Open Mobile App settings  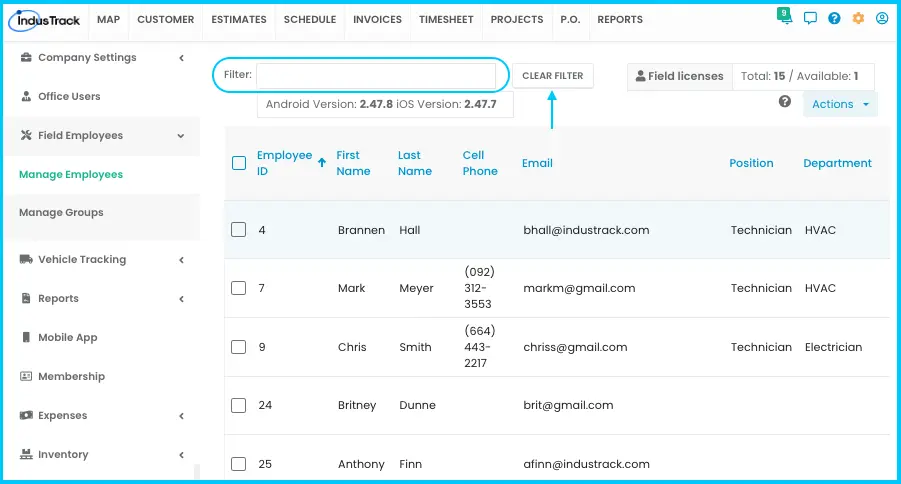click(x=67, y=337)
